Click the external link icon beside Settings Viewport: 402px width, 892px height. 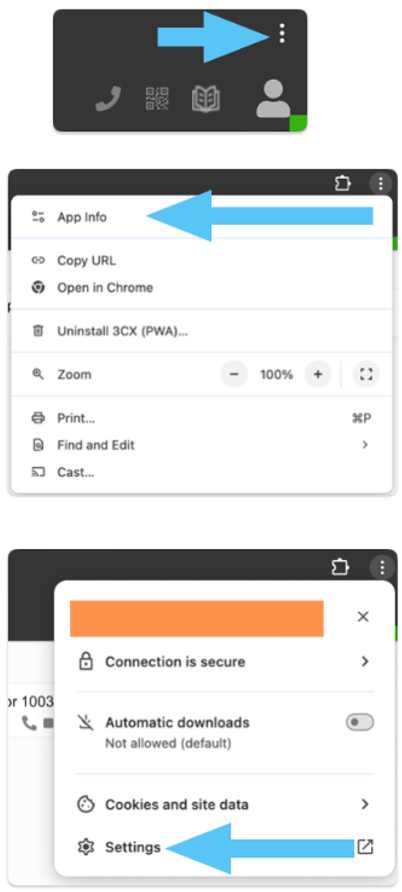pos(365,847)
